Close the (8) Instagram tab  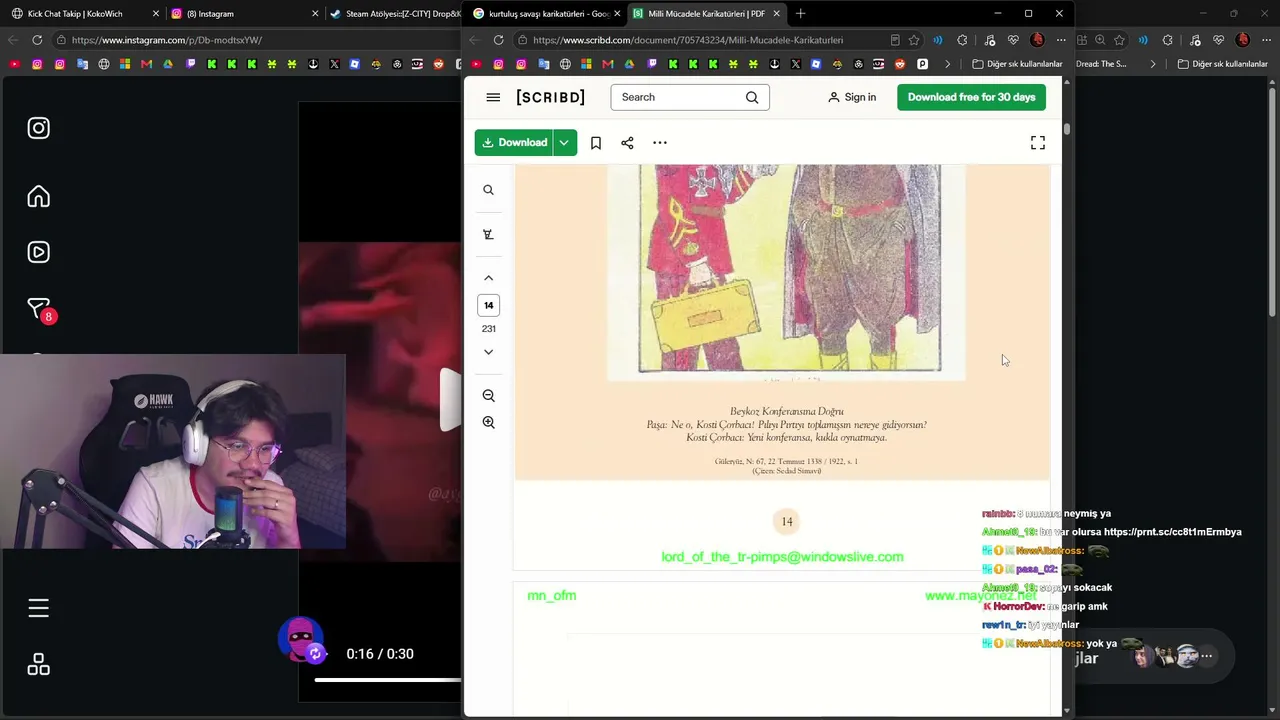[x=315, y=14]
